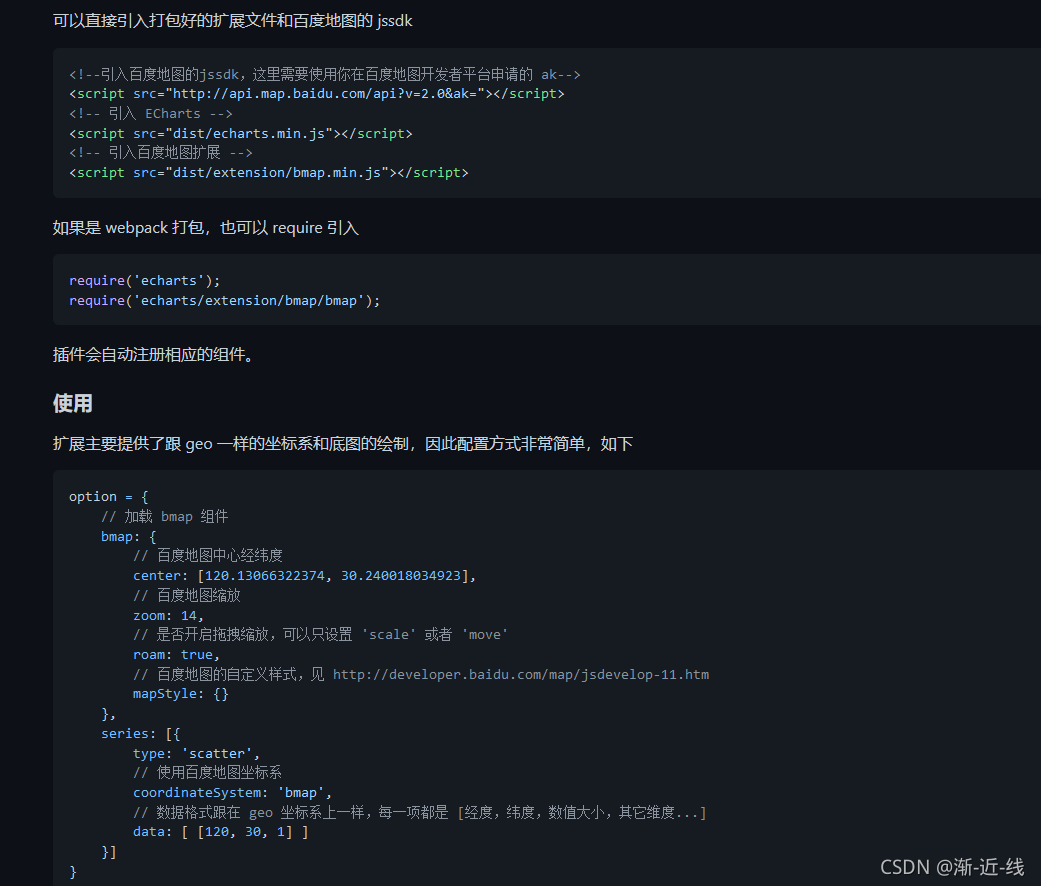Click the comment '<!-- 引入百度地图扩展 -->'

point(161,153)
